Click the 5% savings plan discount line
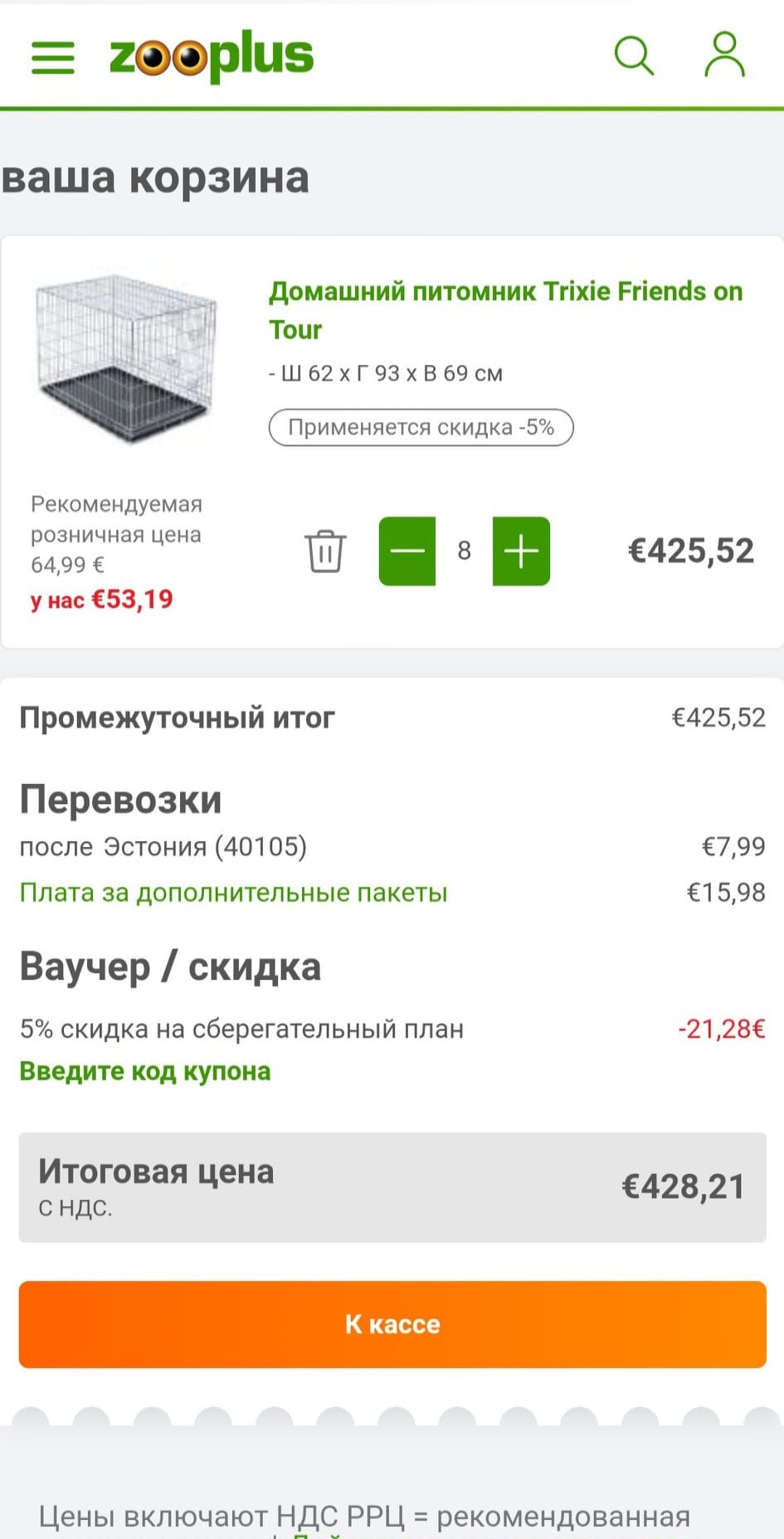 [241, 1029]
